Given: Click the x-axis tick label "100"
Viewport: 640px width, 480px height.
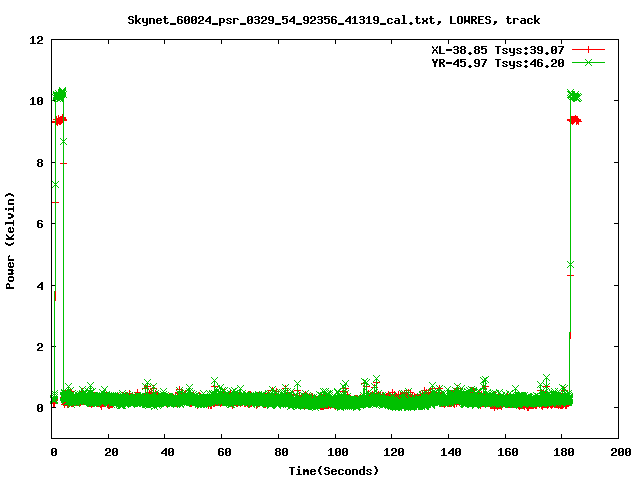Looking at the screenshot, I should 338,452.
